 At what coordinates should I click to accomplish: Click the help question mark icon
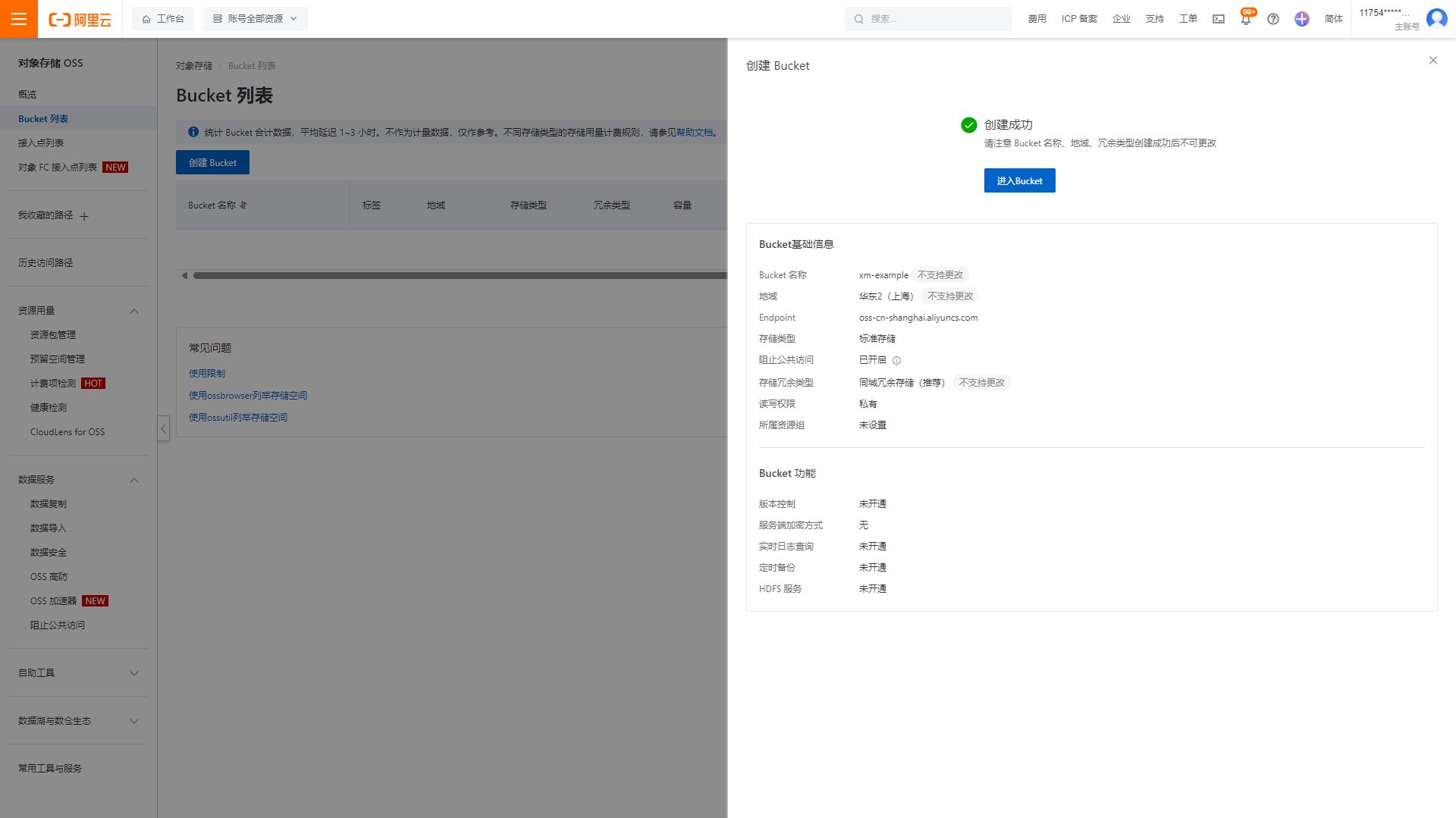point(1273,19)
